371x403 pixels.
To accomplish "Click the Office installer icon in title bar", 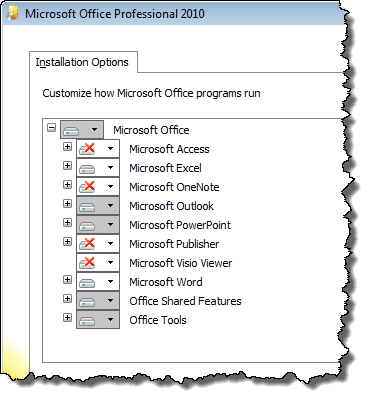I will click(12, 13).
